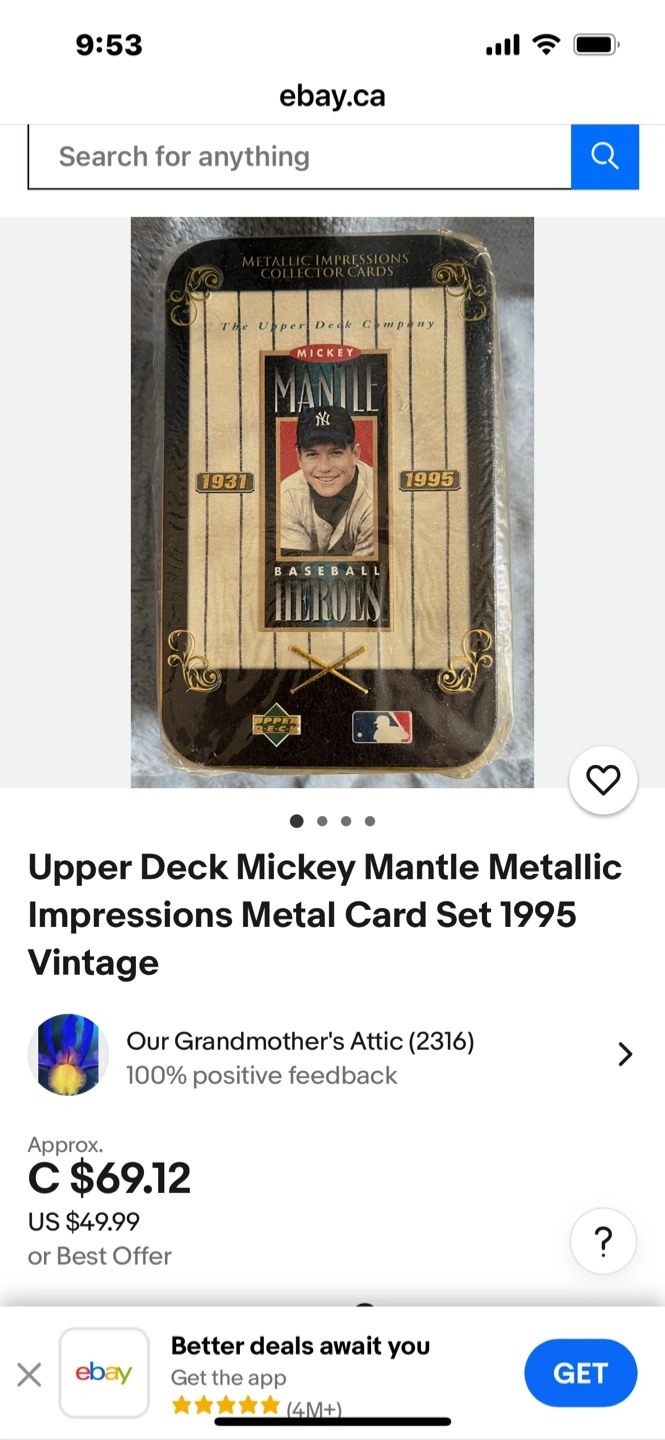Tap the GET app button
This screenshot has width=665, height=1440.
pyautogui.click(x=580, y=1373)
